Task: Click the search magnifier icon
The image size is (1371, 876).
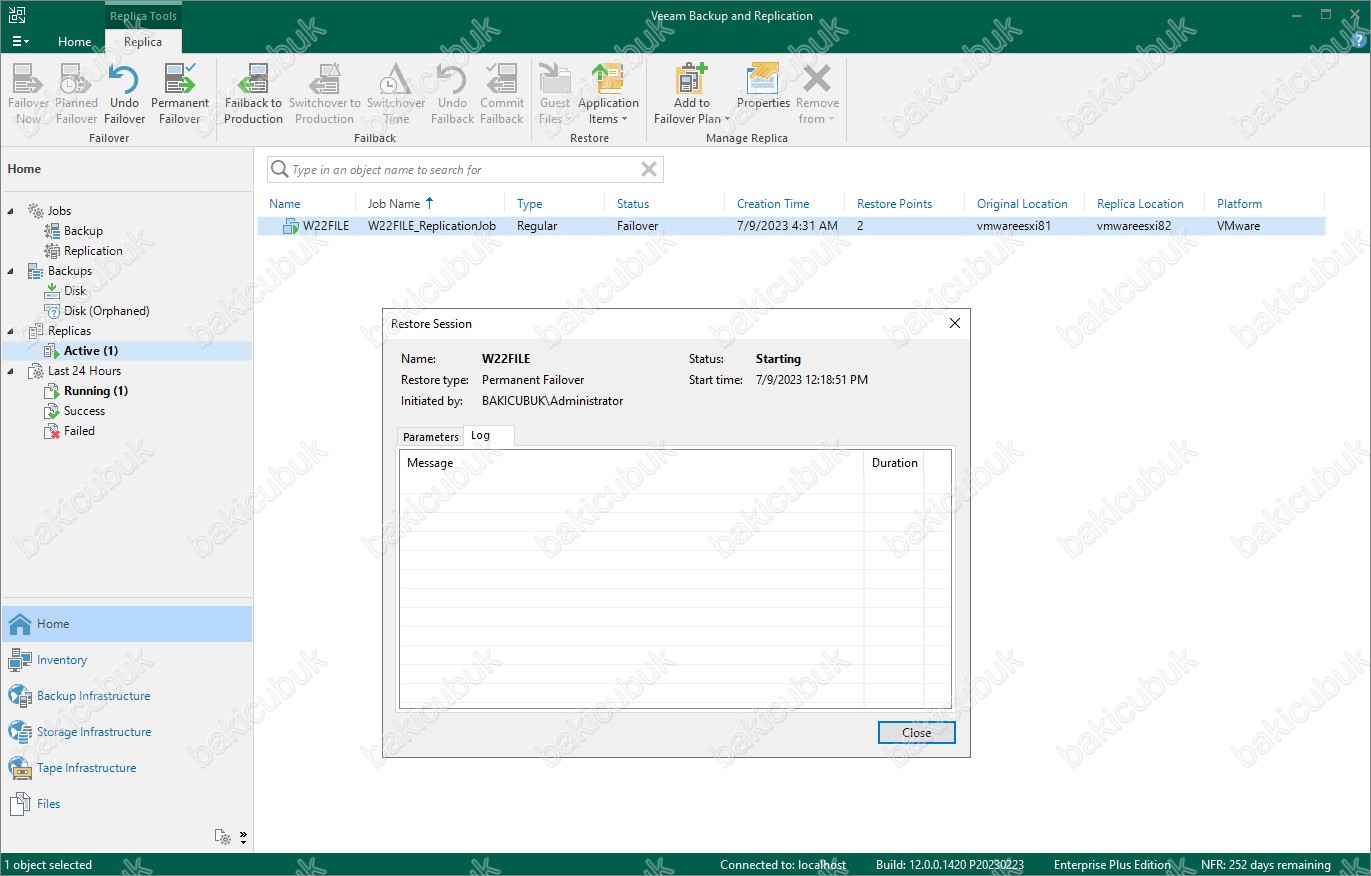Action: pyautogui.click(x=280, y=170)
